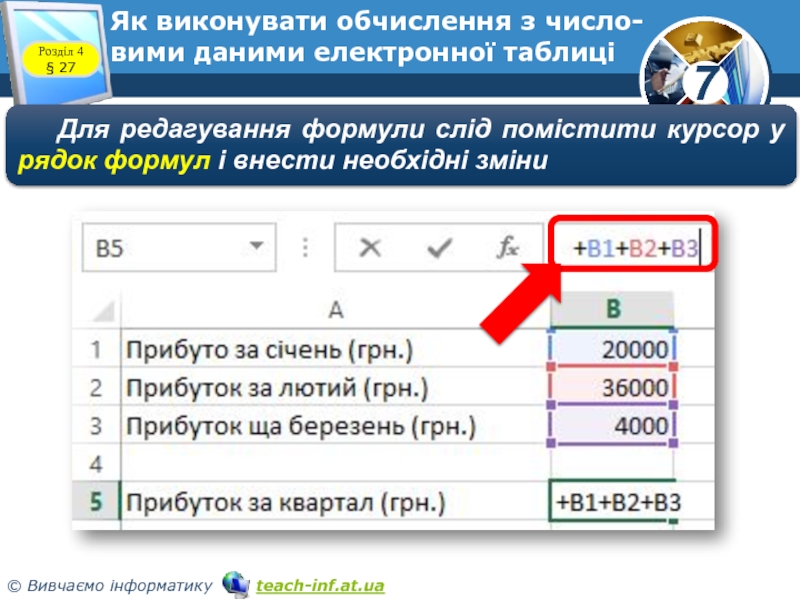Select column A header
800x600 pixels.
[x=335, y=309]
